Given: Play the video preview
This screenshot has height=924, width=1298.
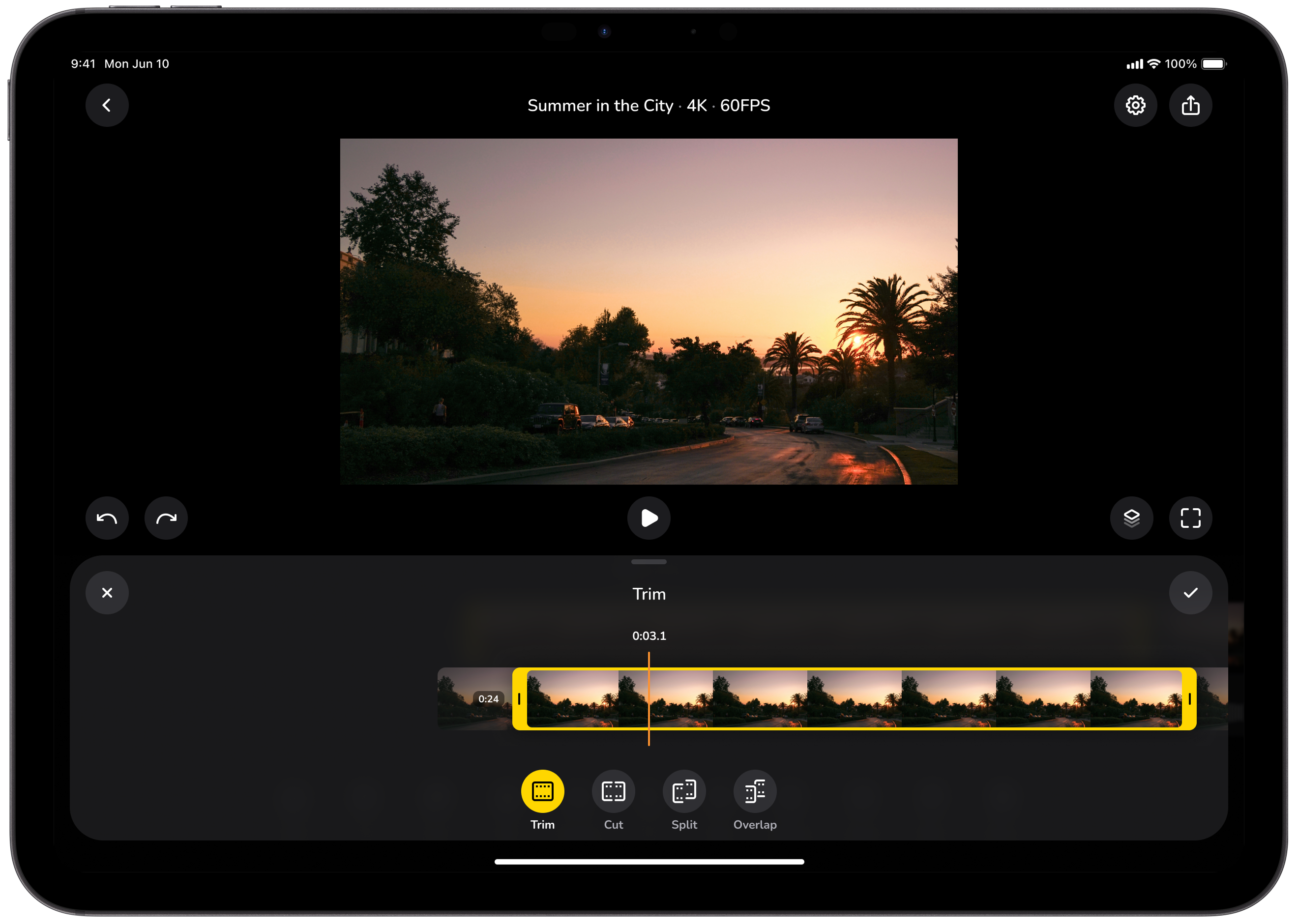Looking at the screenshot, I should (649, 518).
